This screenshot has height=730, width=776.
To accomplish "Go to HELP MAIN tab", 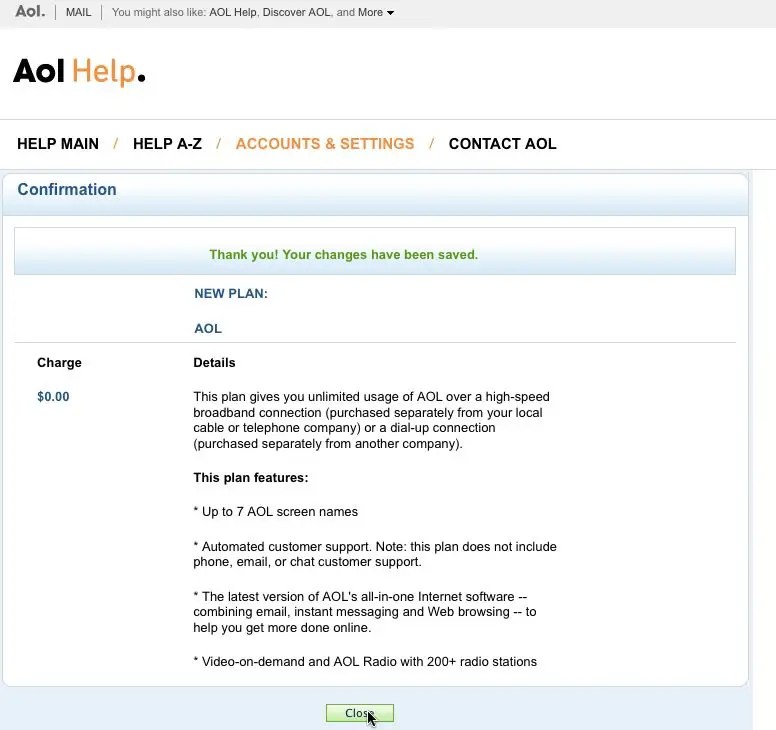I will tap(58, 144).
